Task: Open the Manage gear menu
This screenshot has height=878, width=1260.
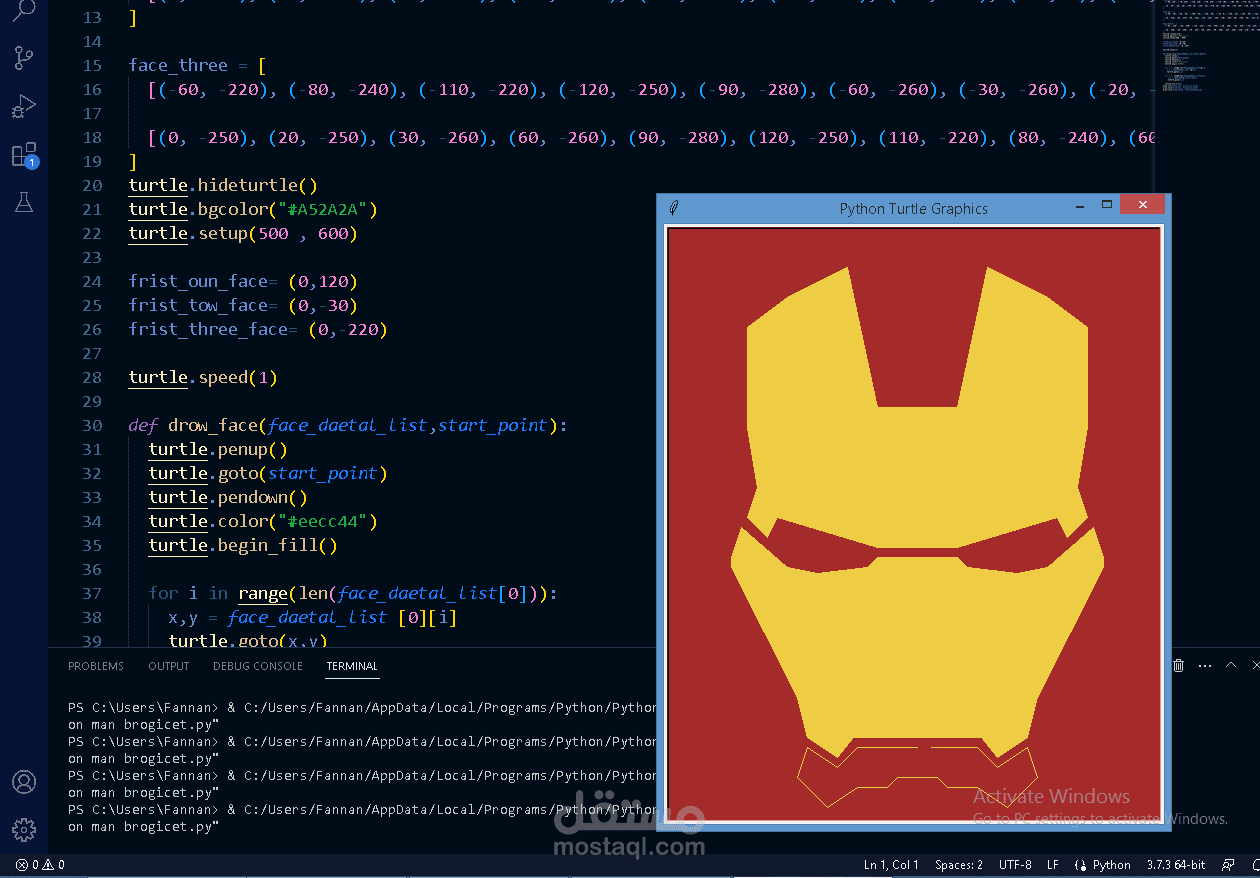Action: (x=24, y=830)
